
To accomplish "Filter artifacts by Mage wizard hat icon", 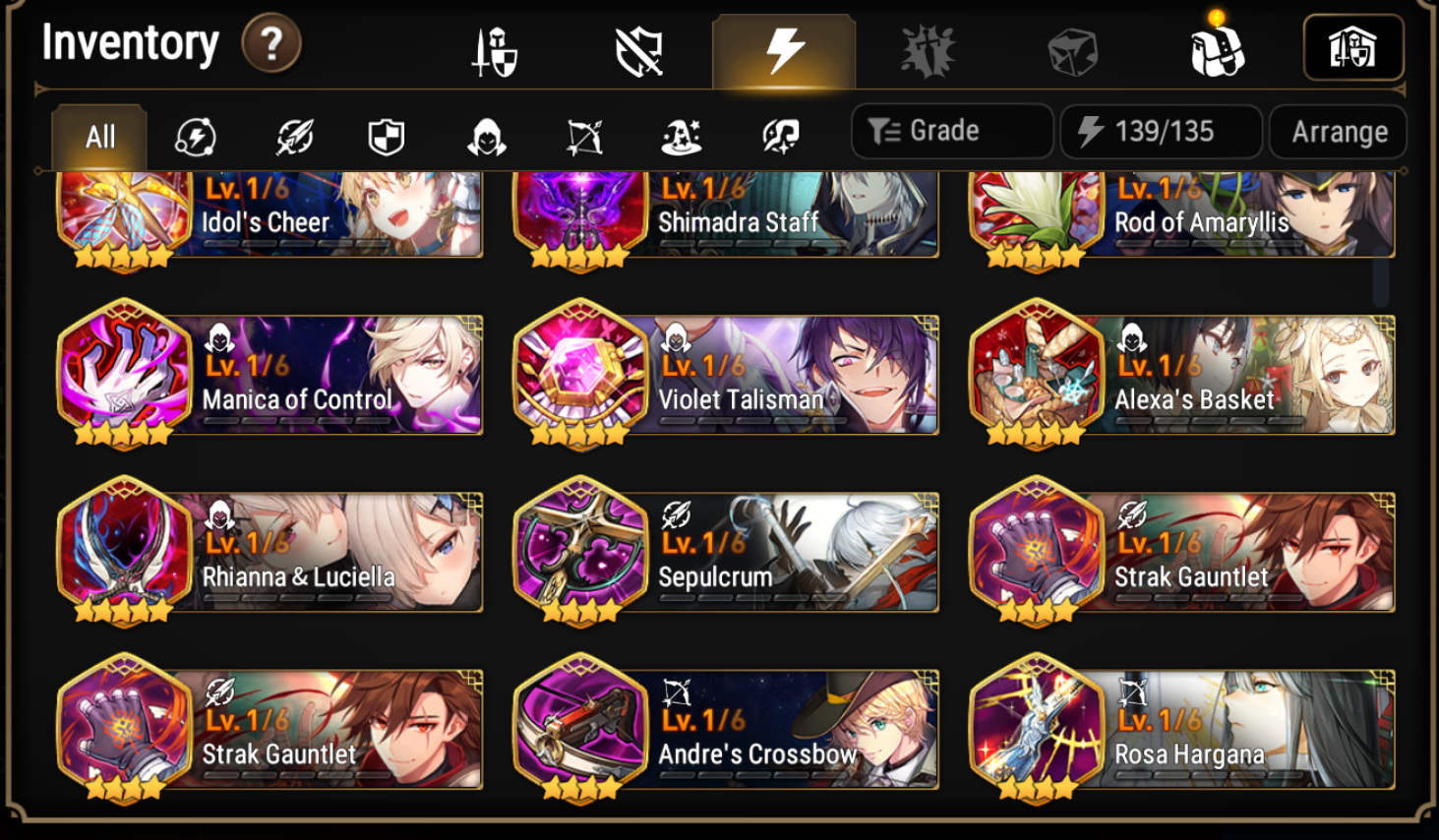I will click(x=682, y=137).
